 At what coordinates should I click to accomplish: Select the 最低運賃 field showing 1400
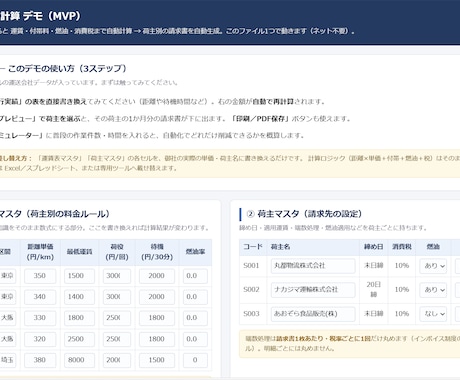79,297
